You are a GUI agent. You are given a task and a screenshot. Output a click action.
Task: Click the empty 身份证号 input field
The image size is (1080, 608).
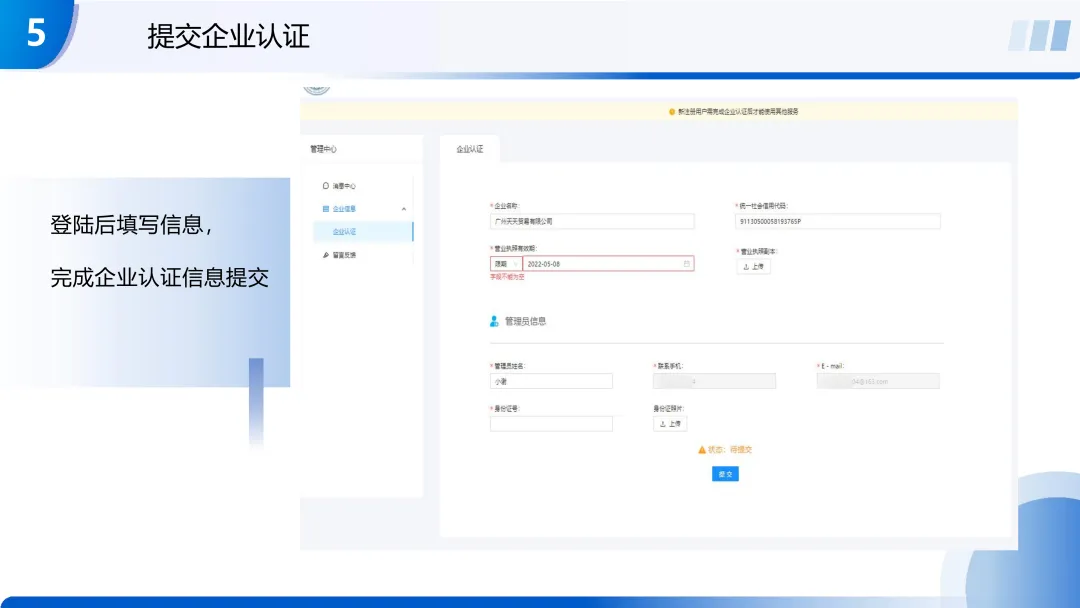tap(551, 423)
